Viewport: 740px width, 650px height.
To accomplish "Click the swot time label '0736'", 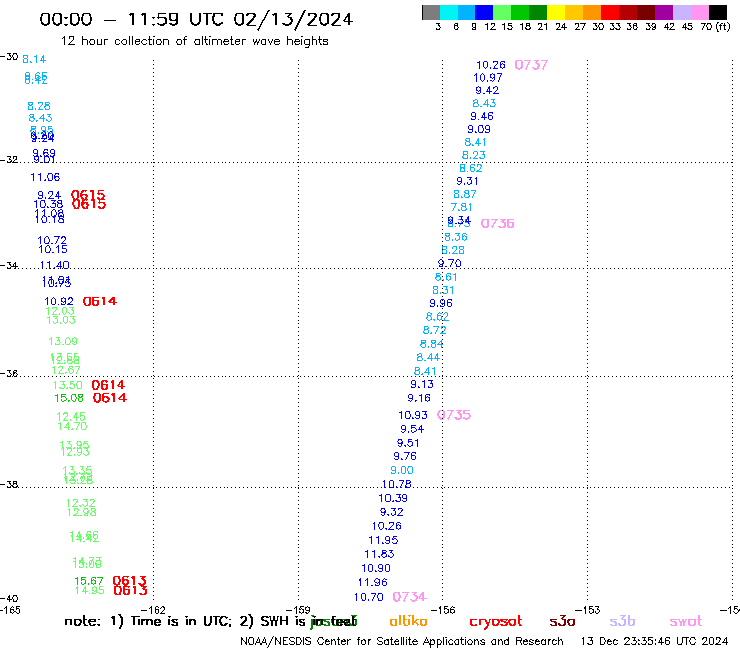I will click(x=497, y=223).
